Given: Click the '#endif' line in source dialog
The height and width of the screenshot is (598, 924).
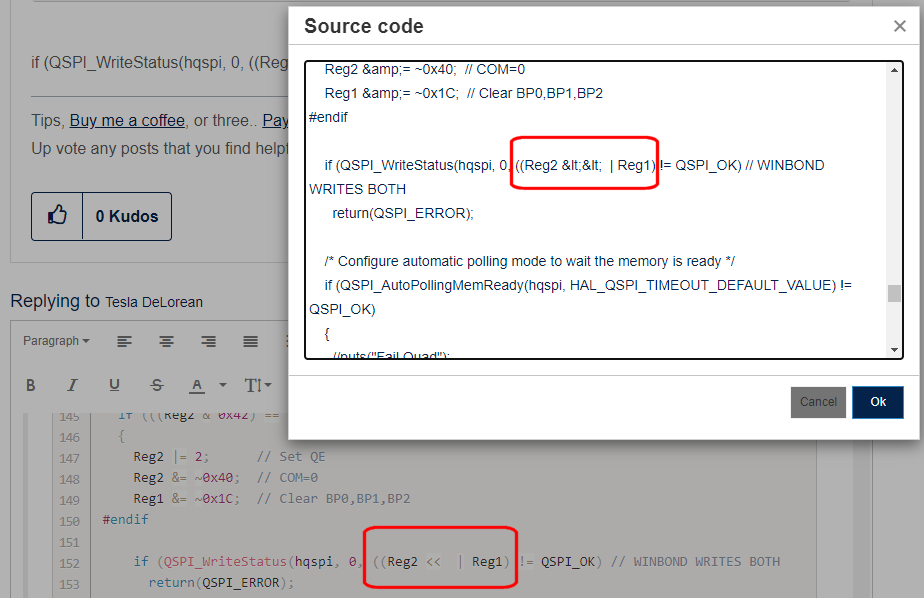Looking at the screenshot, I should [328, 117].
